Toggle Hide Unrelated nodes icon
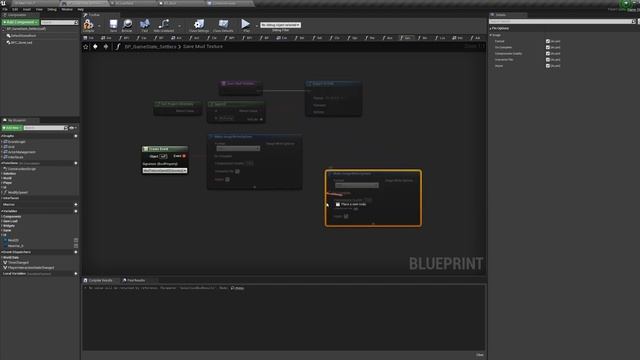The width and height of the screenshot is (640, 360). click(164, 24)
